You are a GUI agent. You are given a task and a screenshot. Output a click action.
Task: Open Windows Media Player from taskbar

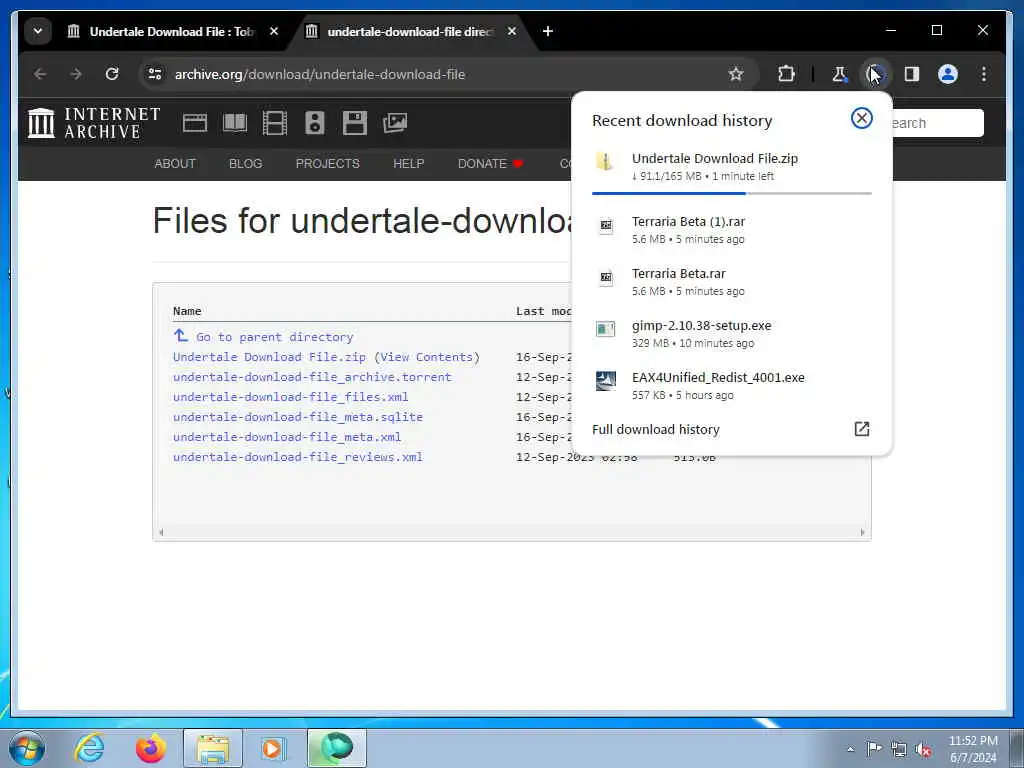[x=272, y=748]
